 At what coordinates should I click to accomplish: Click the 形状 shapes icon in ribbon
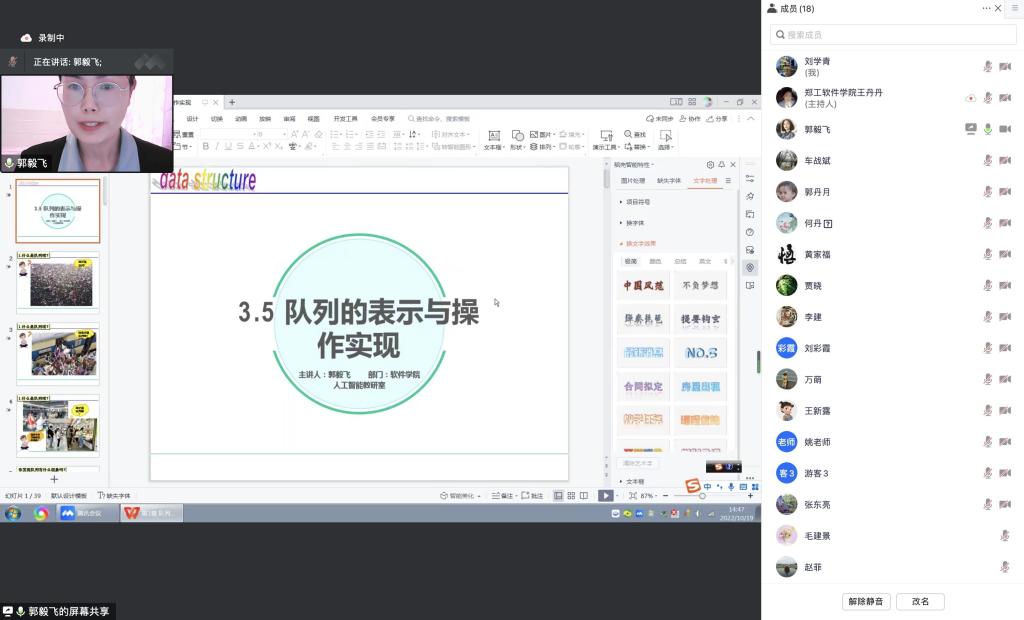coord(517,140)
